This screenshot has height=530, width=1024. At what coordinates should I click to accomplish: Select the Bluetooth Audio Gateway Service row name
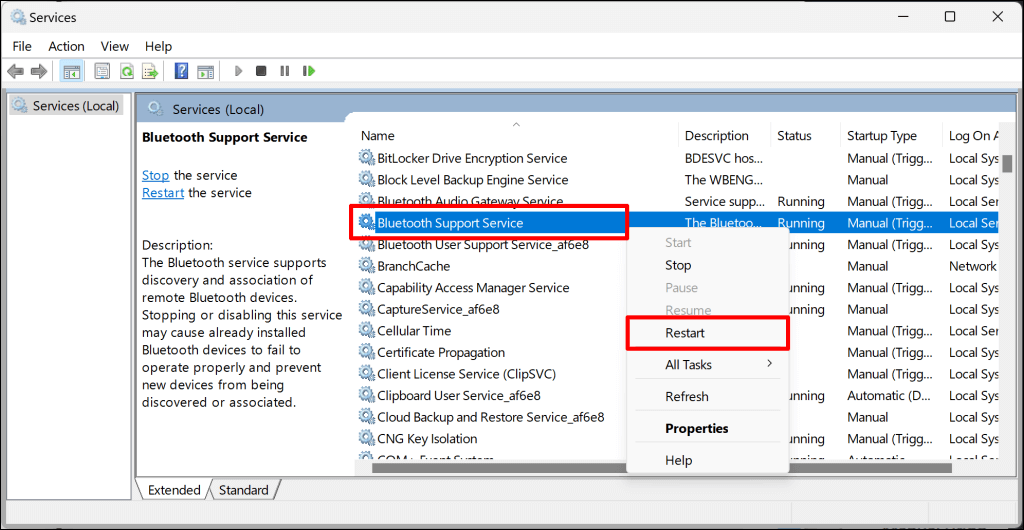click(470, 201)
